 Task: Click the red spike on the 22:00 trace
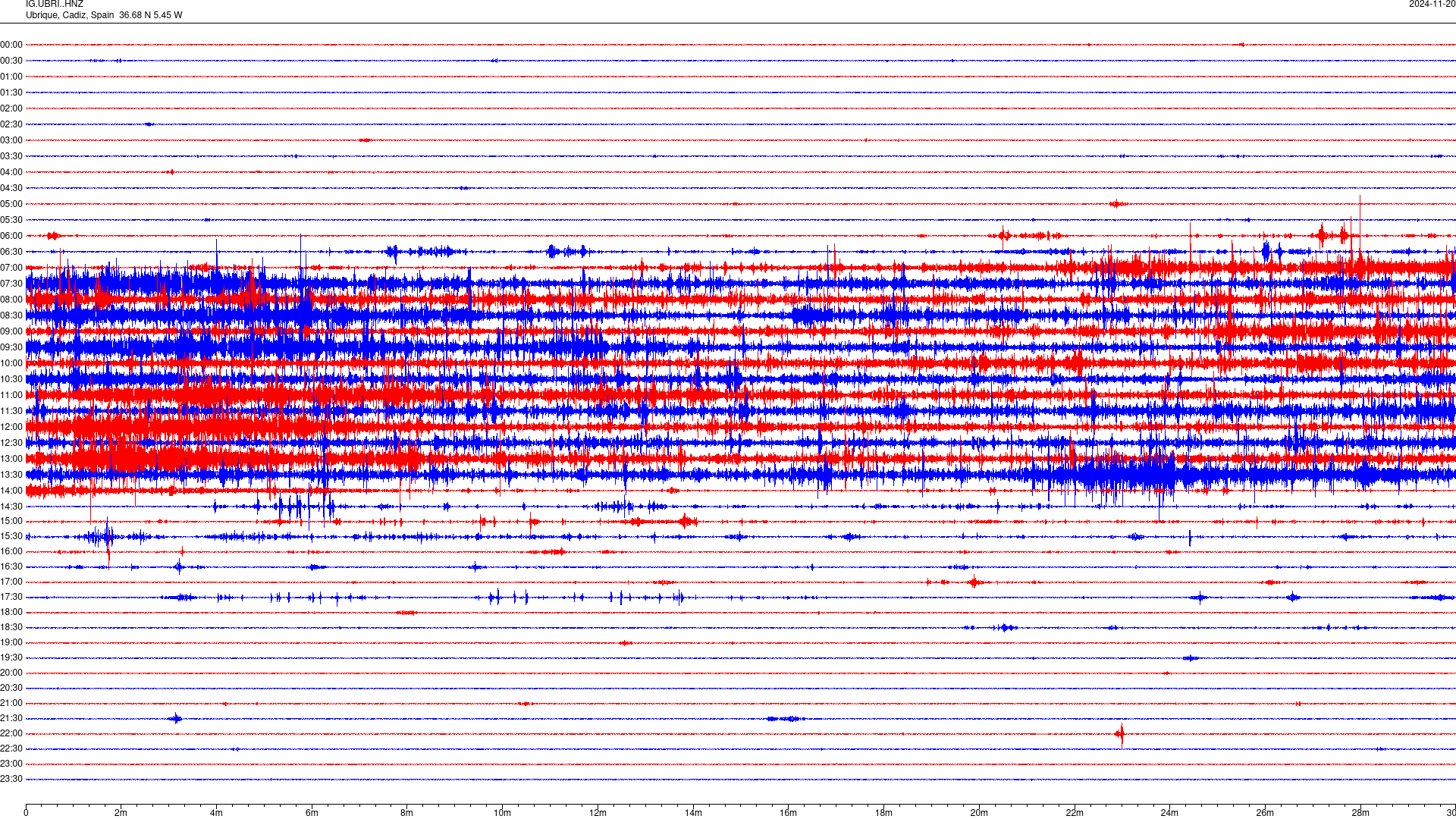click(1121, 734)
